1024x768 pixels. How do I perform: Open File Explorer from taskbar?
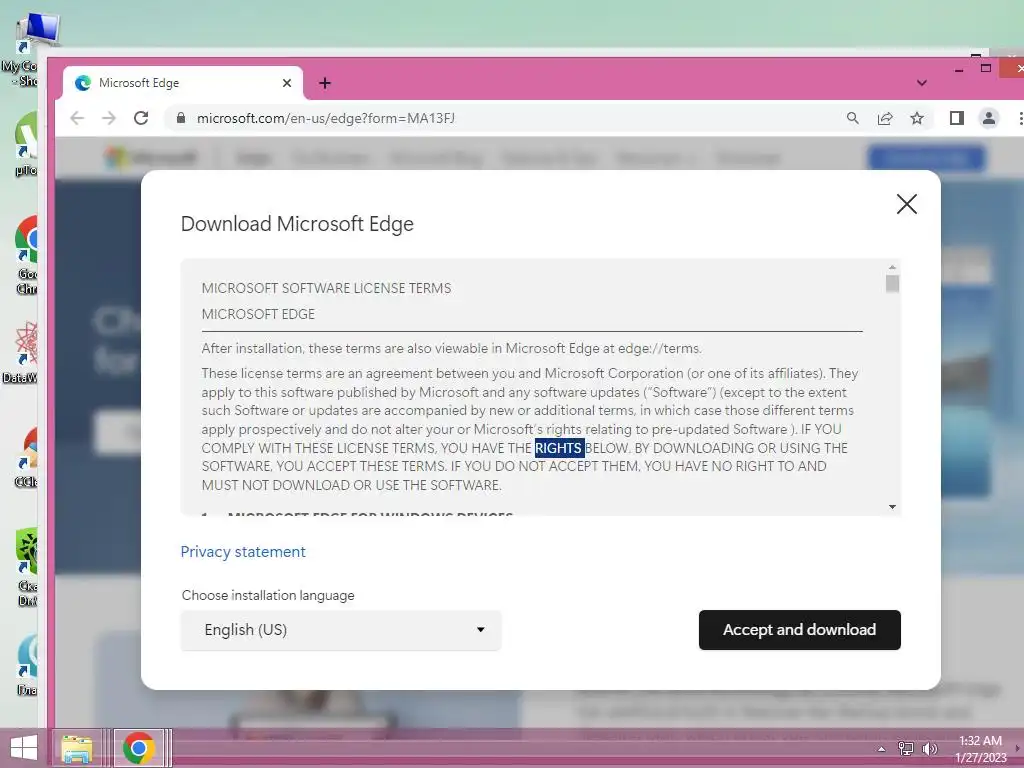click(77, 748)
